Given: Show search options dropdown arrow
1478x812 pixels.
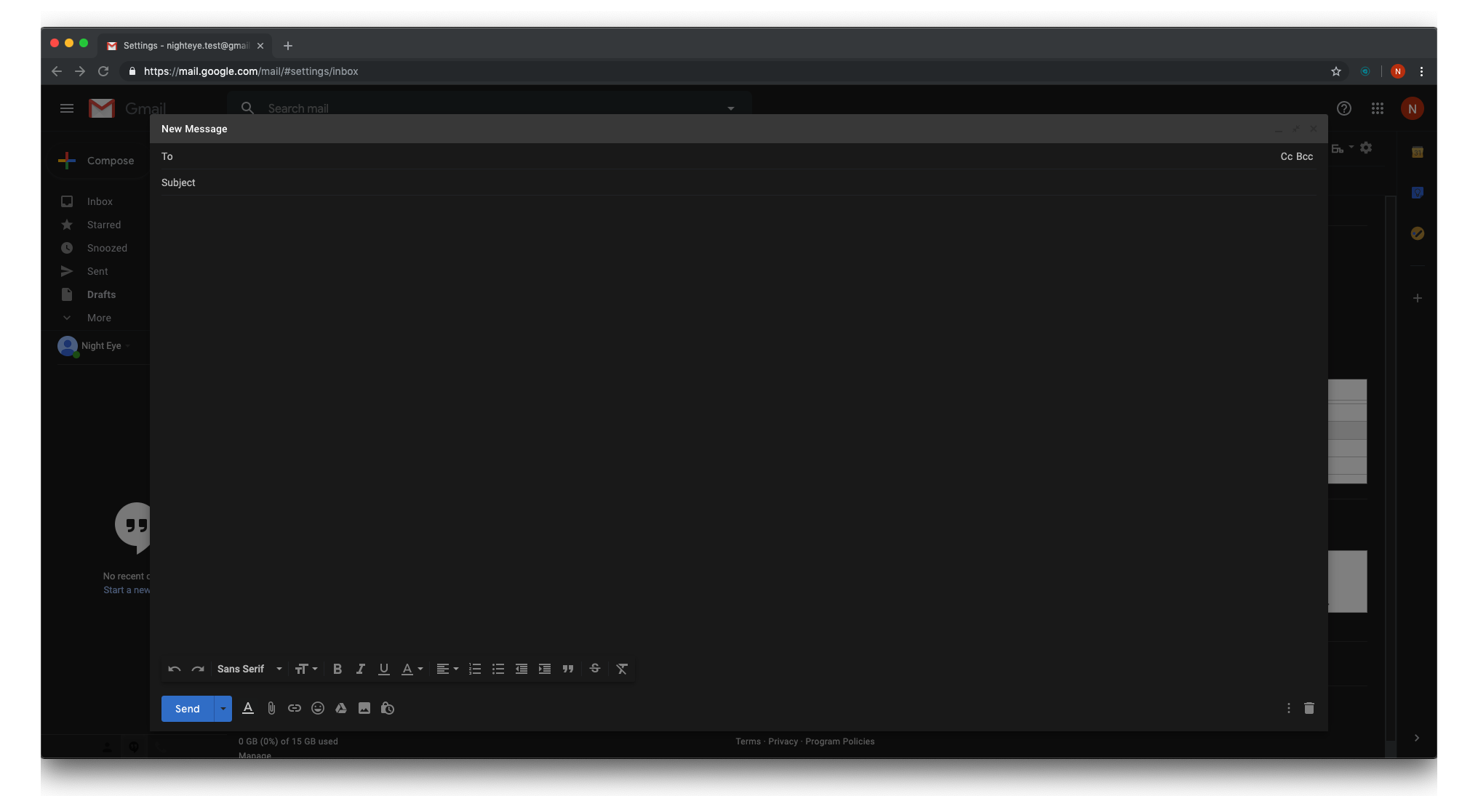Looking at the screenshot, I should [731, 108].
